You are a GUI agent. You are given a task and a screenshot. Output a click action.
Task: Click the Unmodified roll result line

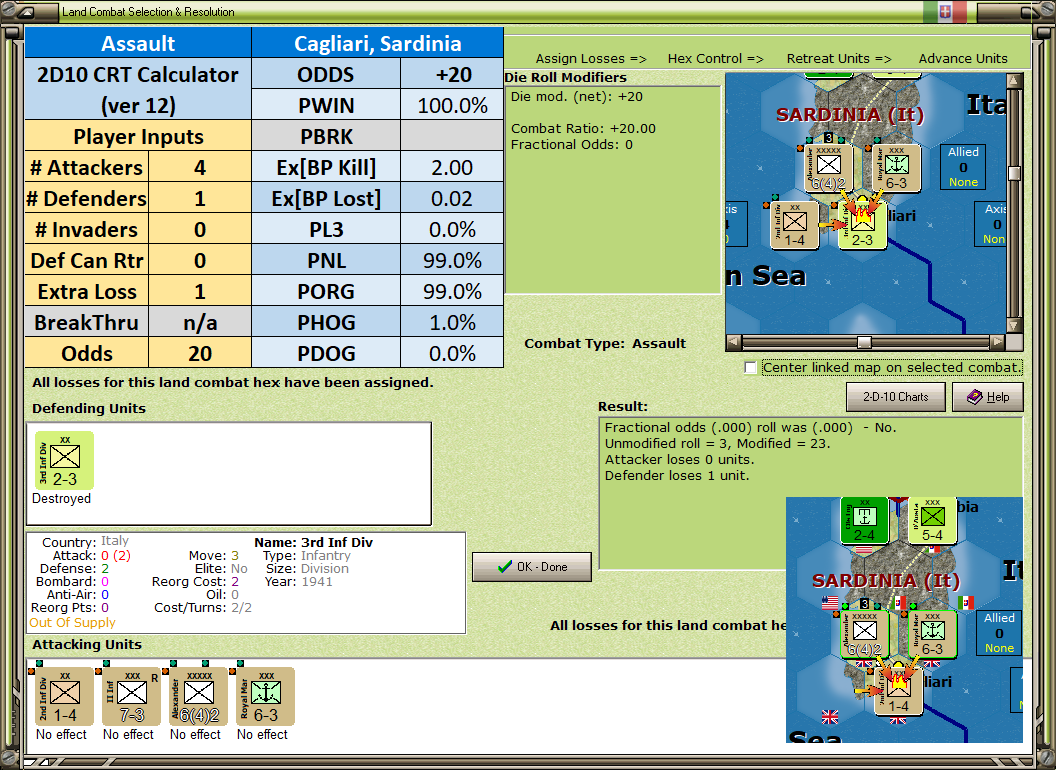click(x=718, y=444)
